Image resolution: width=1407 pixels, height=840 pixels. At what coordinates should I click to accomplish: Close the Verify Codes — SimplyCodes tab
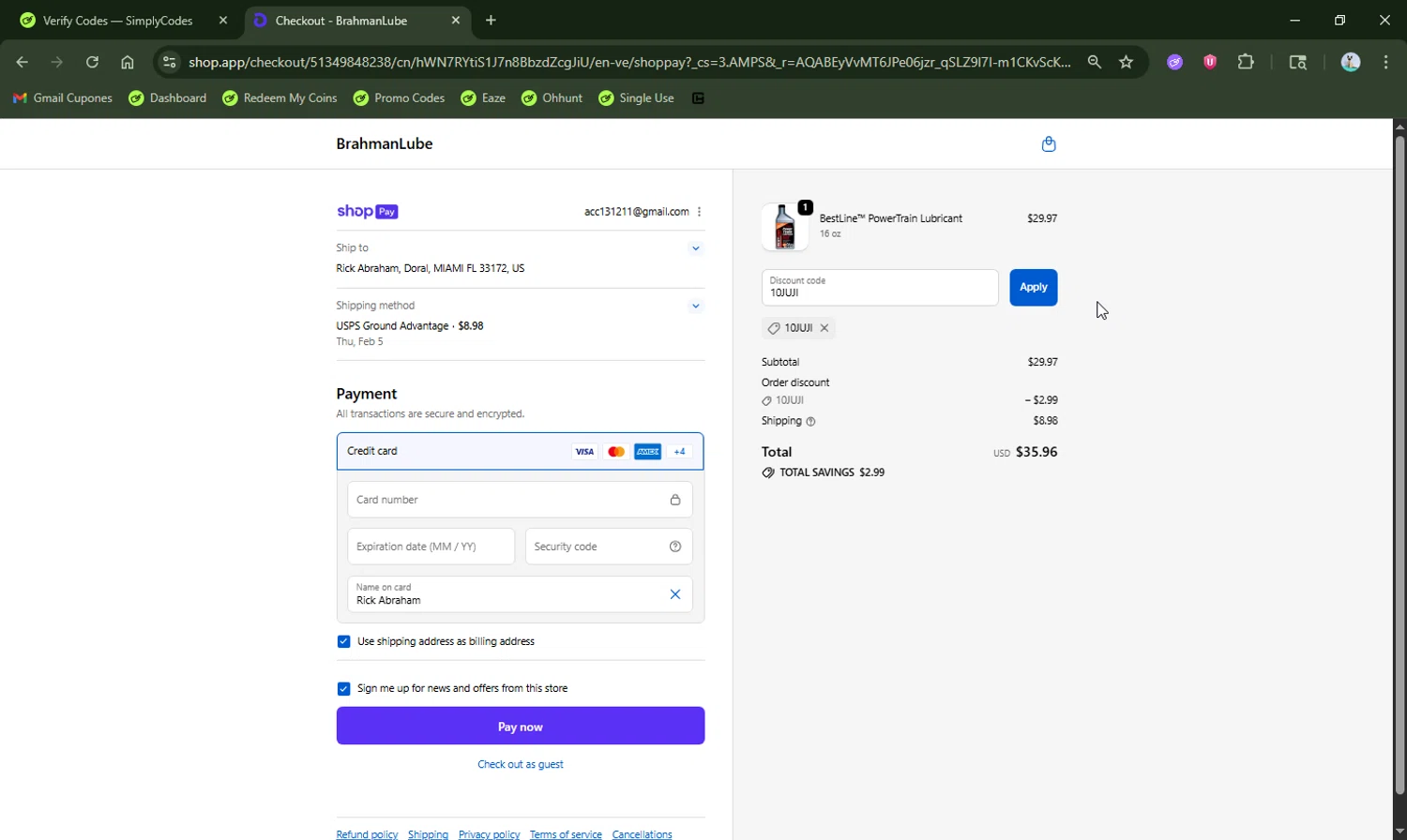223,21
